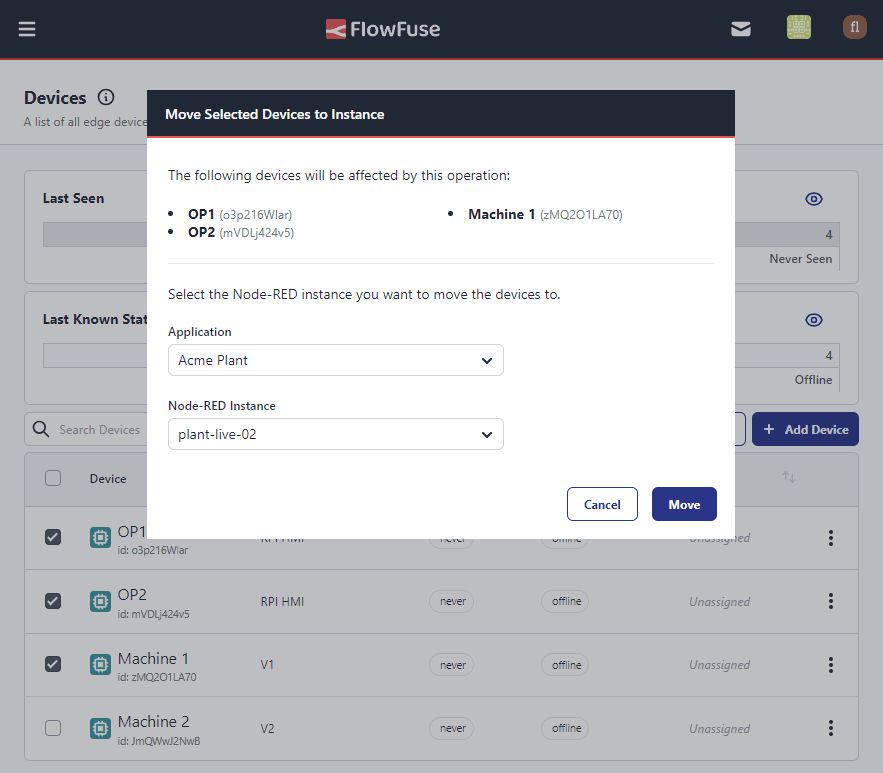Open the team avatar menu in the navbar

pos(798,28)
